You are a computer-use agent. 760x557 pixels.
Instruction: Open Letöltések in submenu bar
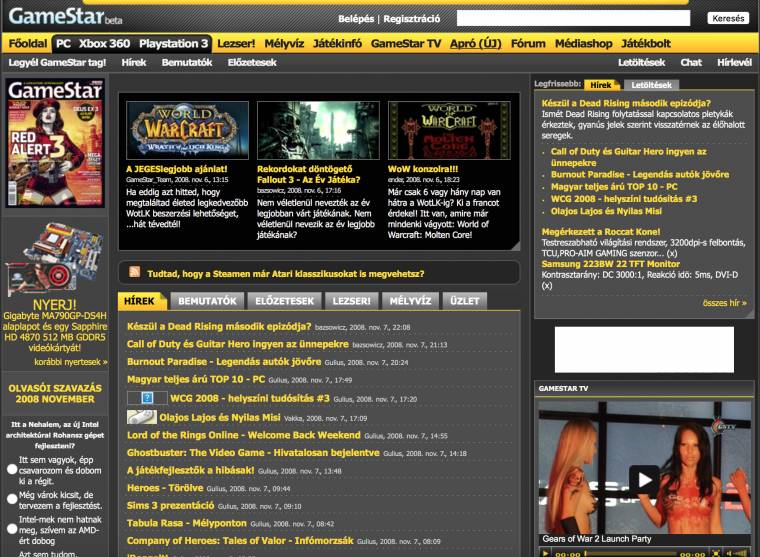pyautogui.click(x=641, y=63)
